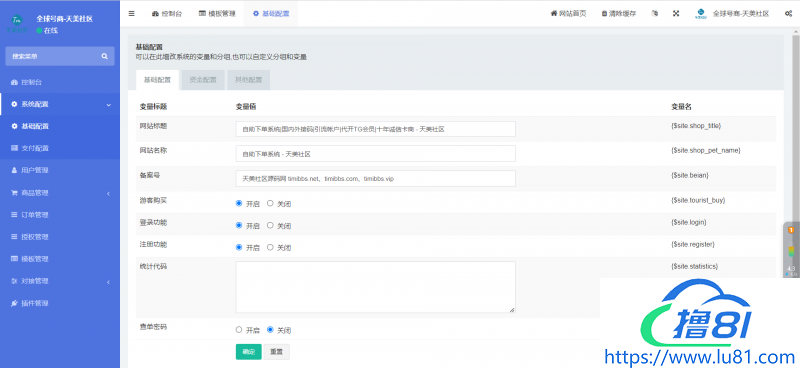Toggle the sidebar with the hamburger icon
This screenshot has height=368, width=800.
(x=132, y=14)
